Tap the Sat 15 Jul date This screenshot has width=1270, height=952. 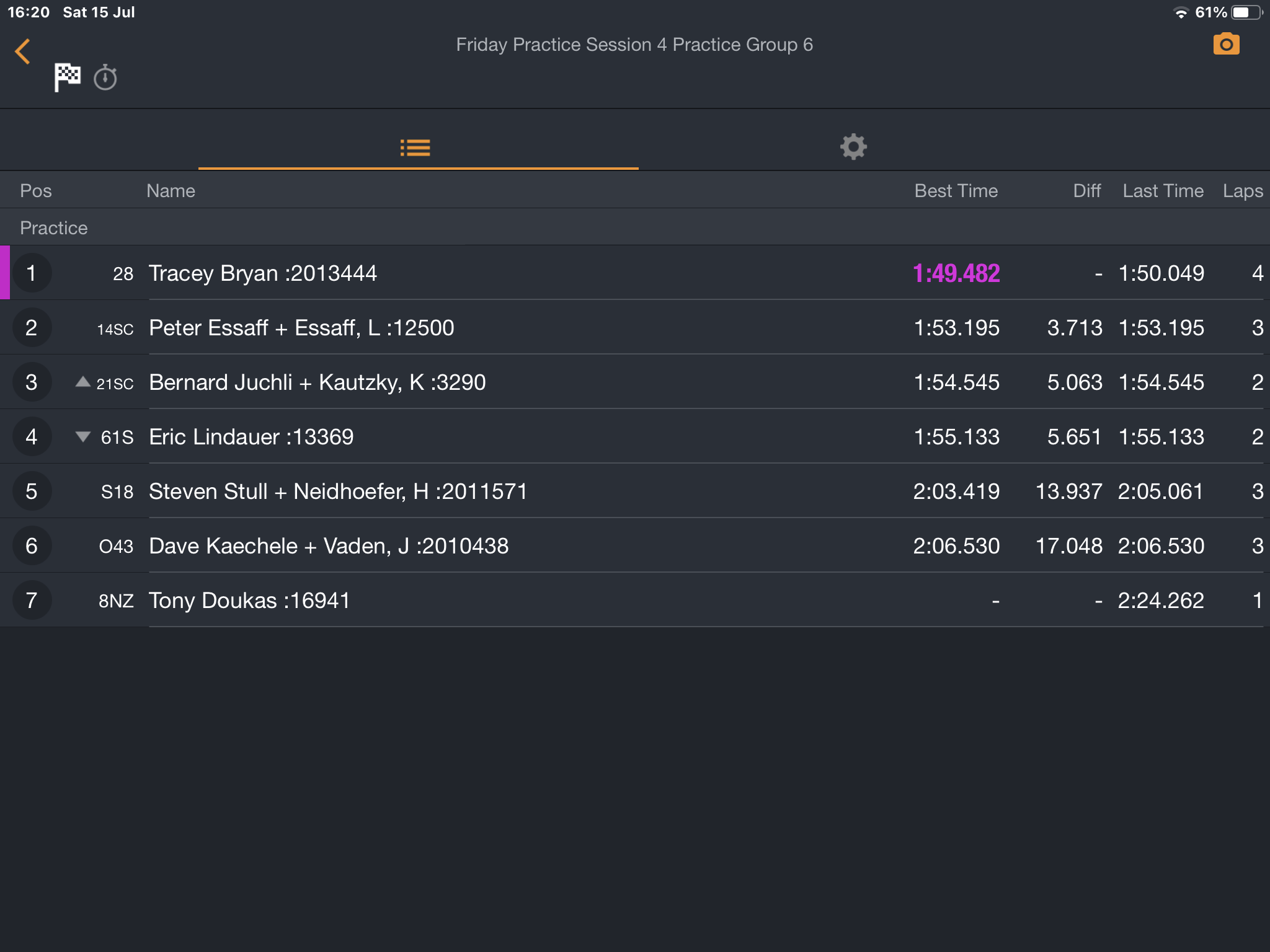(99, 12)
